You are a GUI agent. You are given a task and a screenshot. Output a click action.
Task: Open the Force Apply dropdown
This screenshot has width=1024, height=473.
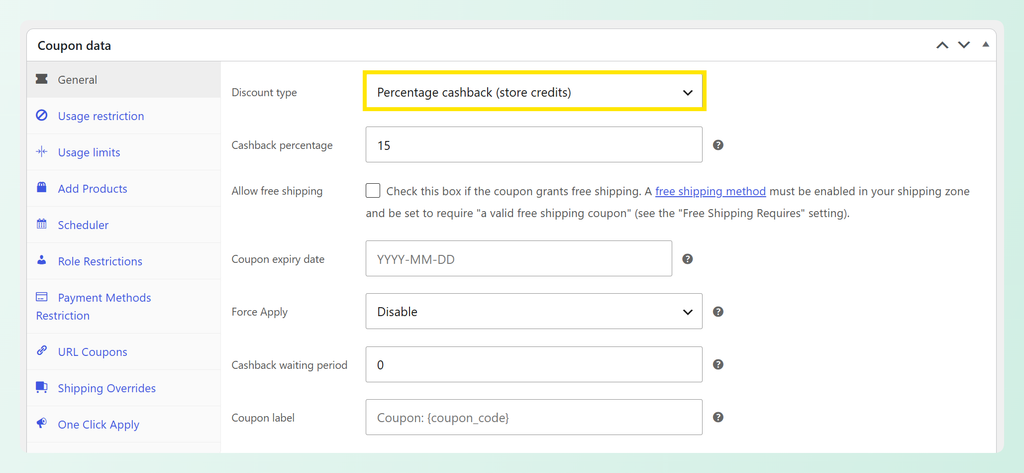tap(534, 312)
